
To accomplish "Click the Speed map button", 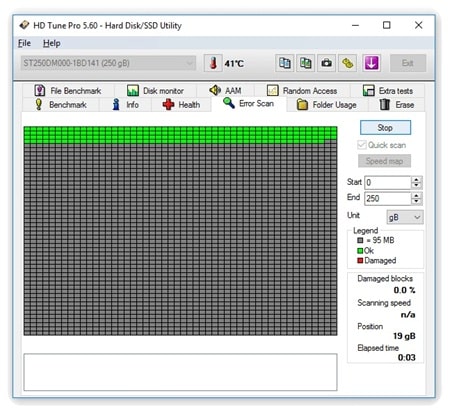I will click(x=384, y=161).
